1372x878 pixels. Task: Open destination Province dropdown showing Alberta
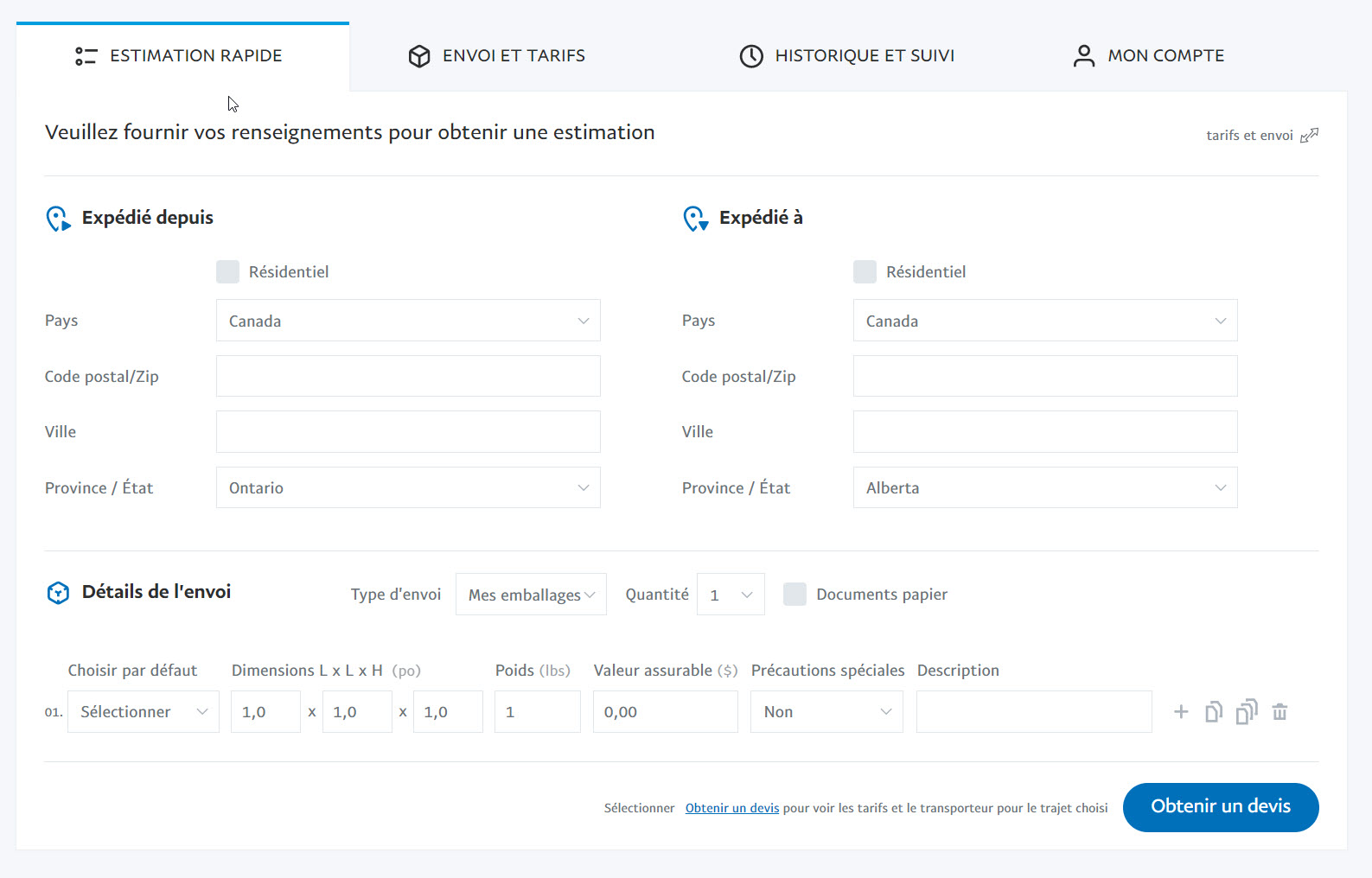click(1045, 487)
